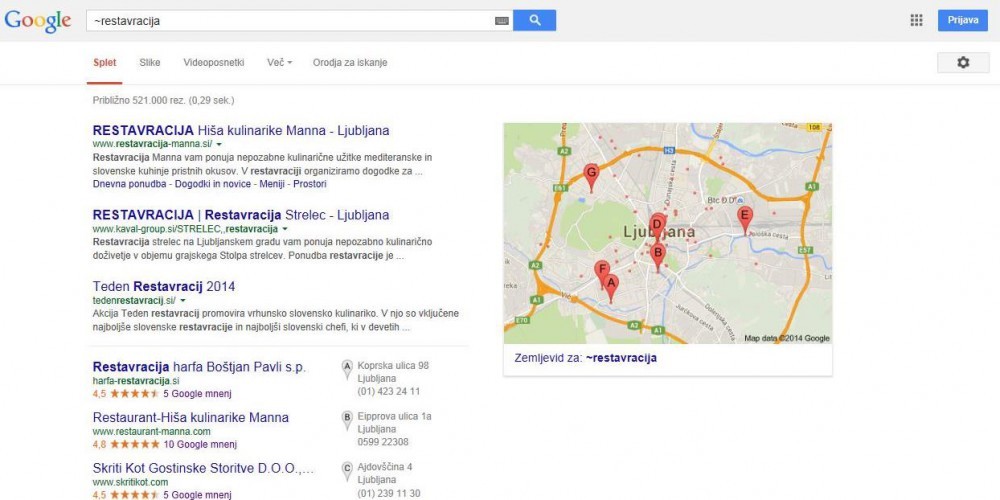Expand arrow next to tedenrestavracij.si
1000x500 pixels.
183,300
